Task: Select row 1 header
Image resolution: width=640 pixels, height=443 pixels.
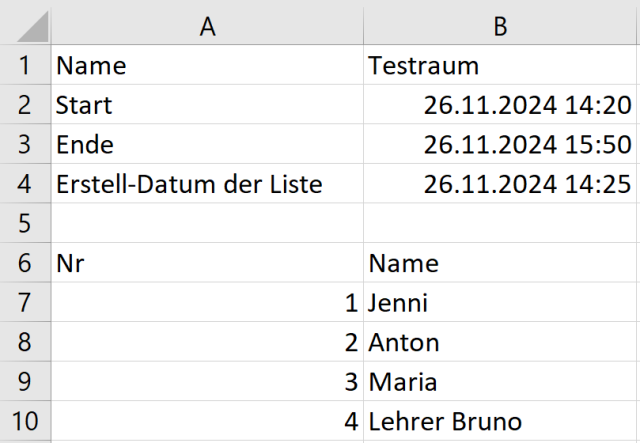Action: pyautogui.click(x=24, y=66)
